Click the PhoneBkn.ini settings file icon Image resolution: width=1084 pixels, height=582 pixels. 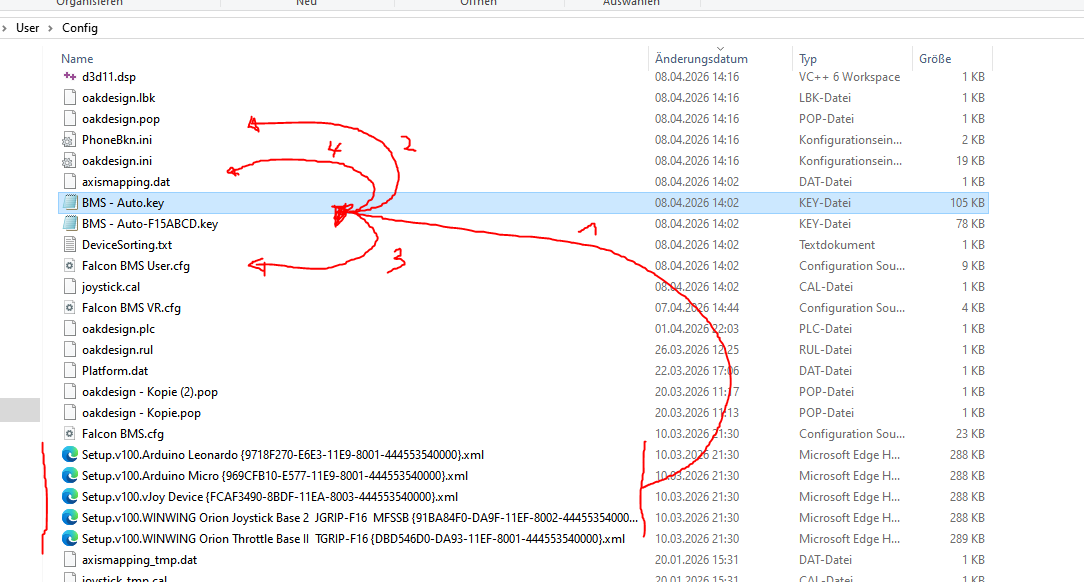69,140
